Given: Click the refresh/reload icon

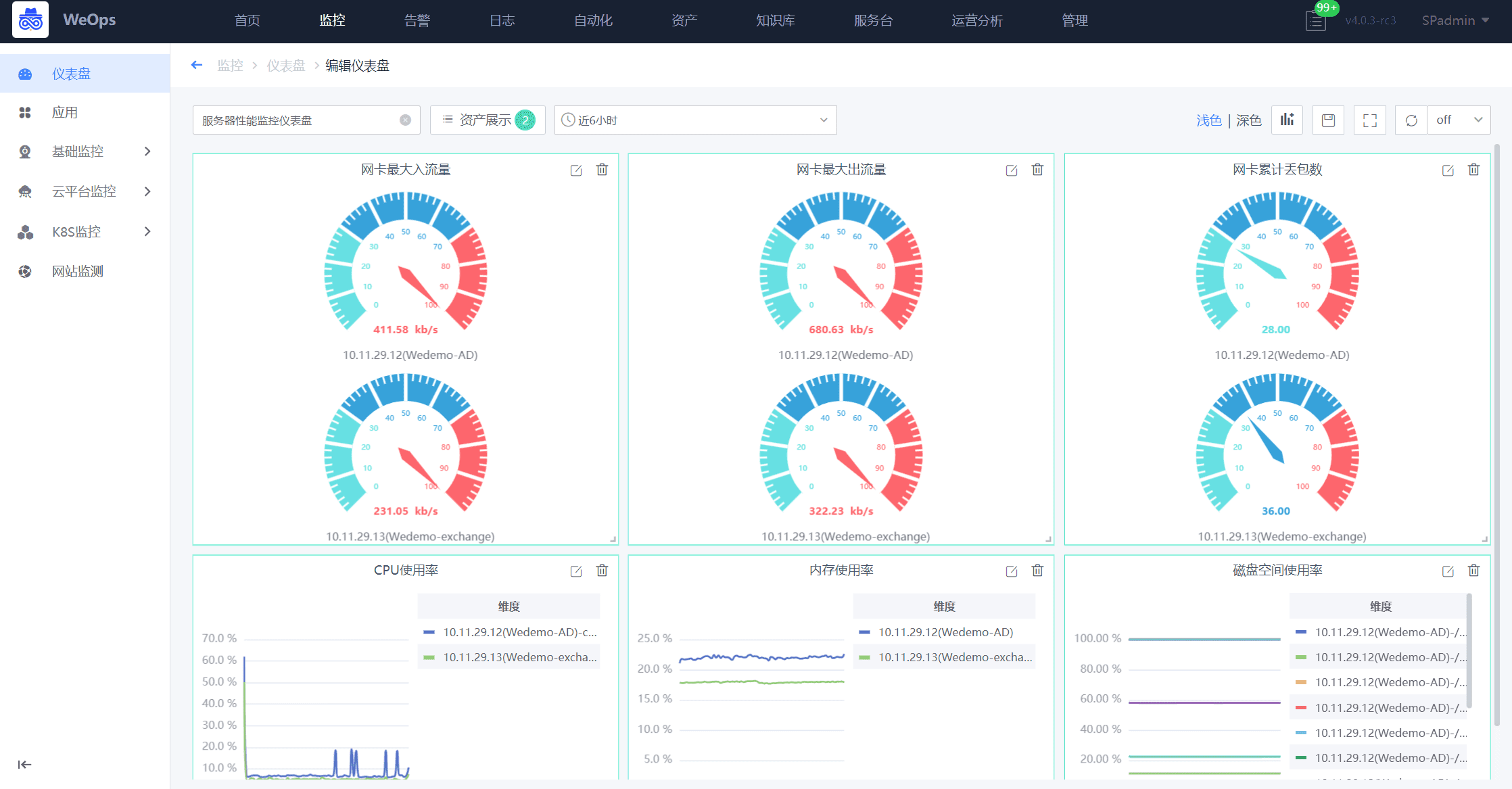Looking at the screenshot, I should pos(1412,120).
